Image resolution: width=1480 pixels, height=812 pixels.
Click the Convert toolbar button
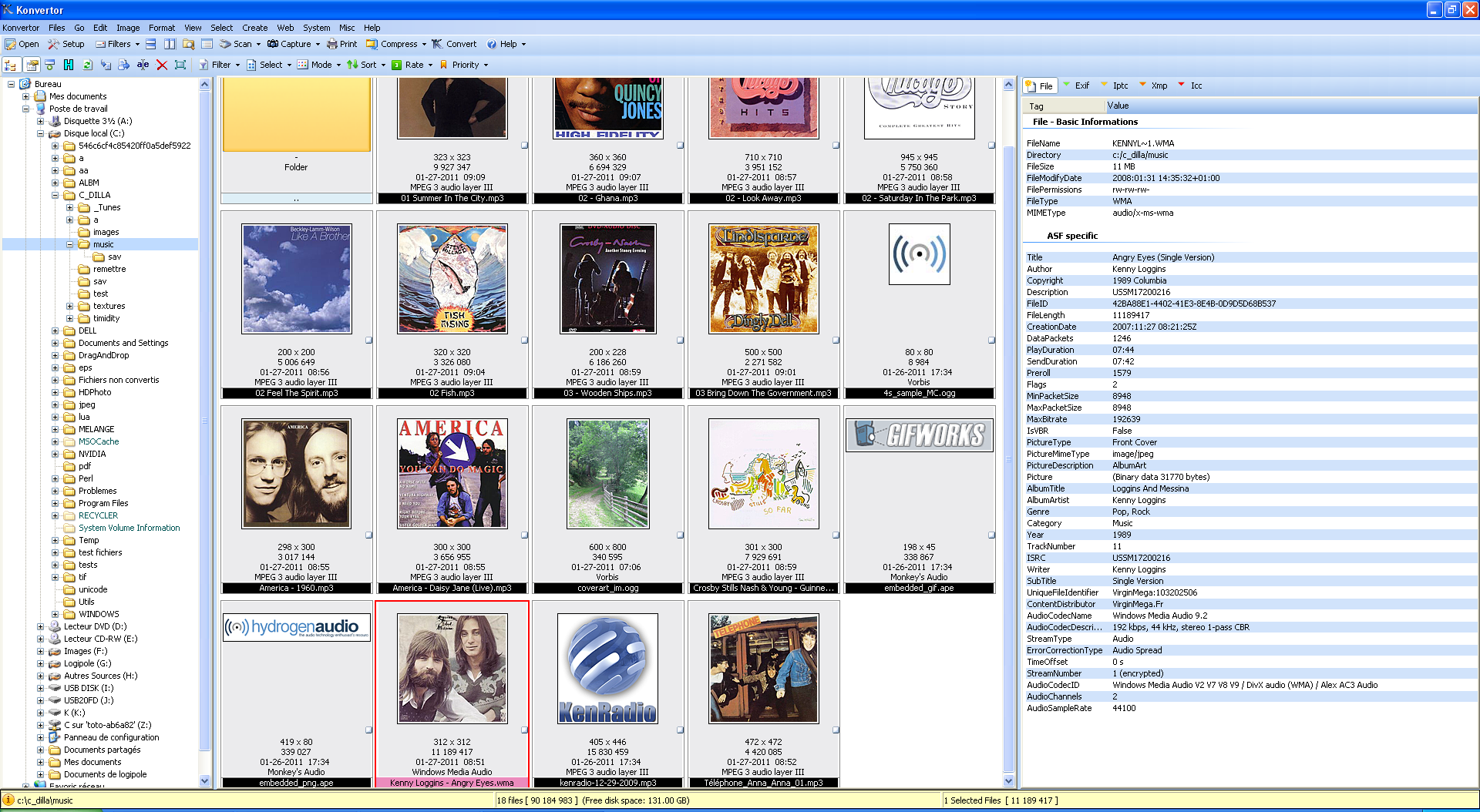click(x=454, y=44)
